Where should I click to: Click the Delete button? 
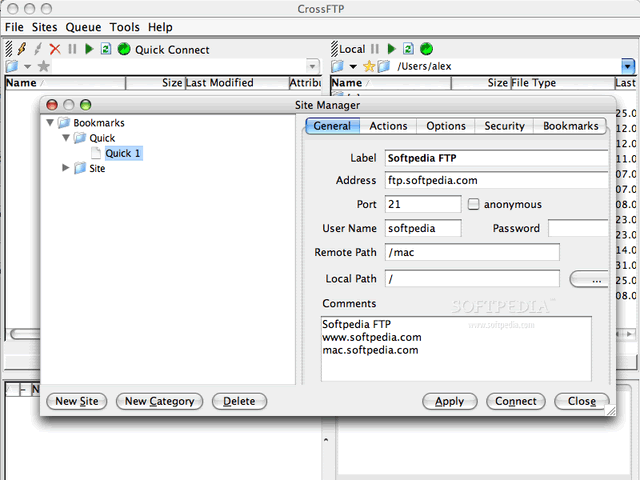click(239, 401)
